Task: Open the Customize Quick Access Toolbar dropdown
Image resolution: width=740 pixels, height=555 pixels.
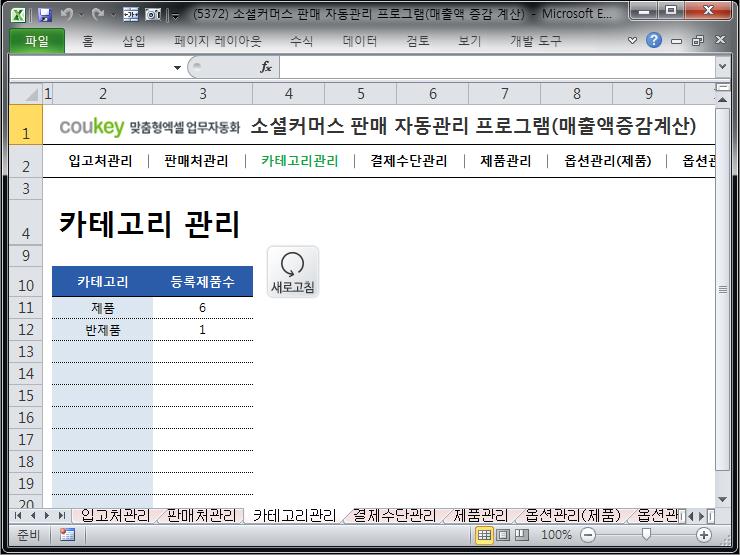Action: (x=176, y=17)
